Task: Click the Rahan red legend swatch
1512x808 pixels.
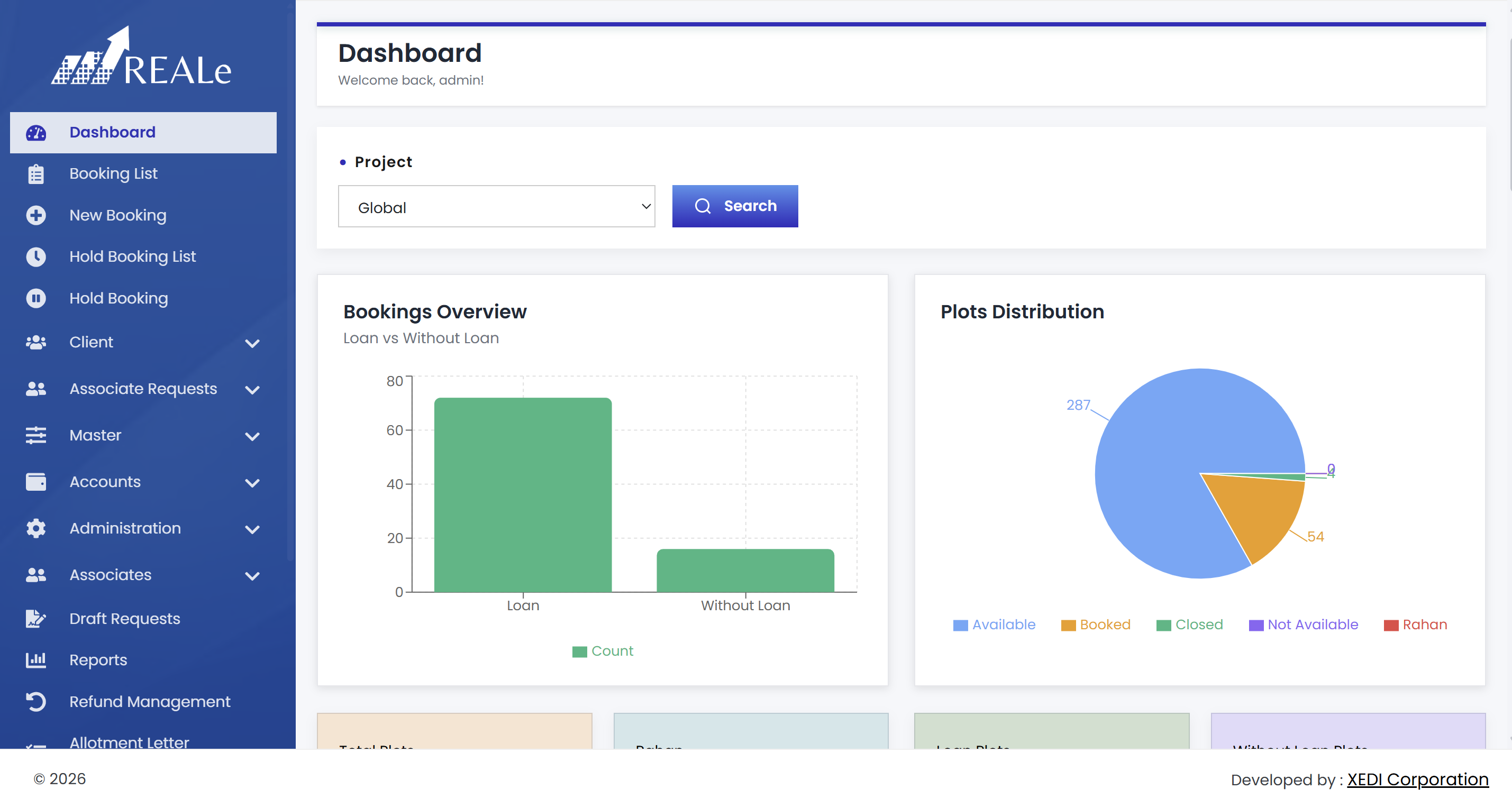Action: click(1390, 626)
